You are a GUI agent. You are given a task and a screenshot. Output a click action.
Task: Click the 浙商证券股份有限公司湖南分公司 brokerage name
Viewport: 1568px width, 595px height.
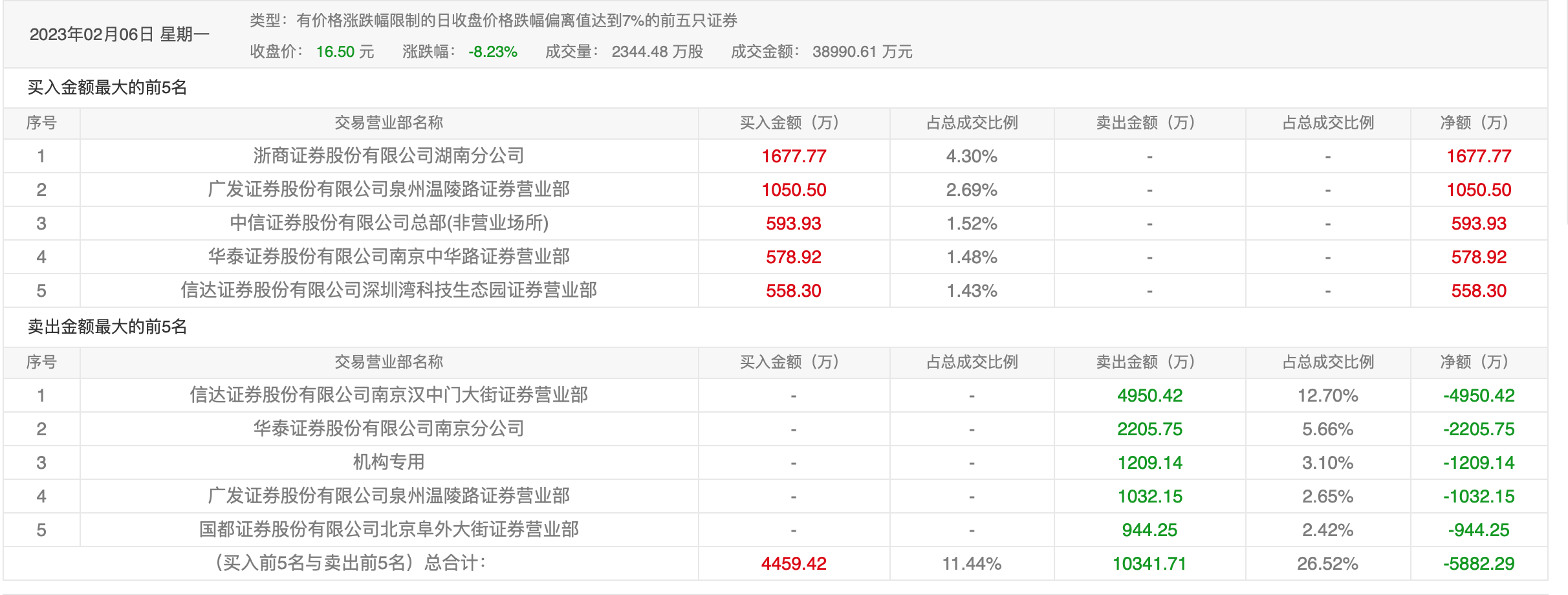pyautogui.click(x=389, y=156)
